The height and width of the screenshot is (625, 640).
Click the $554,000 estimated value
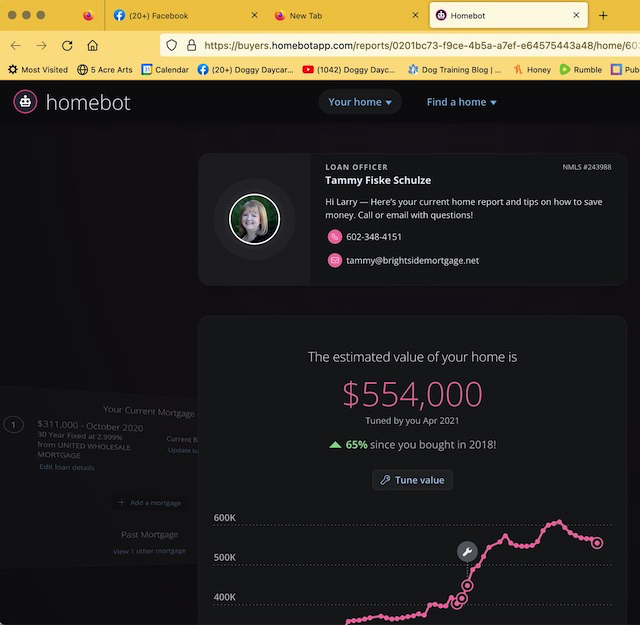pyautogui.click(x=412, y=394)
